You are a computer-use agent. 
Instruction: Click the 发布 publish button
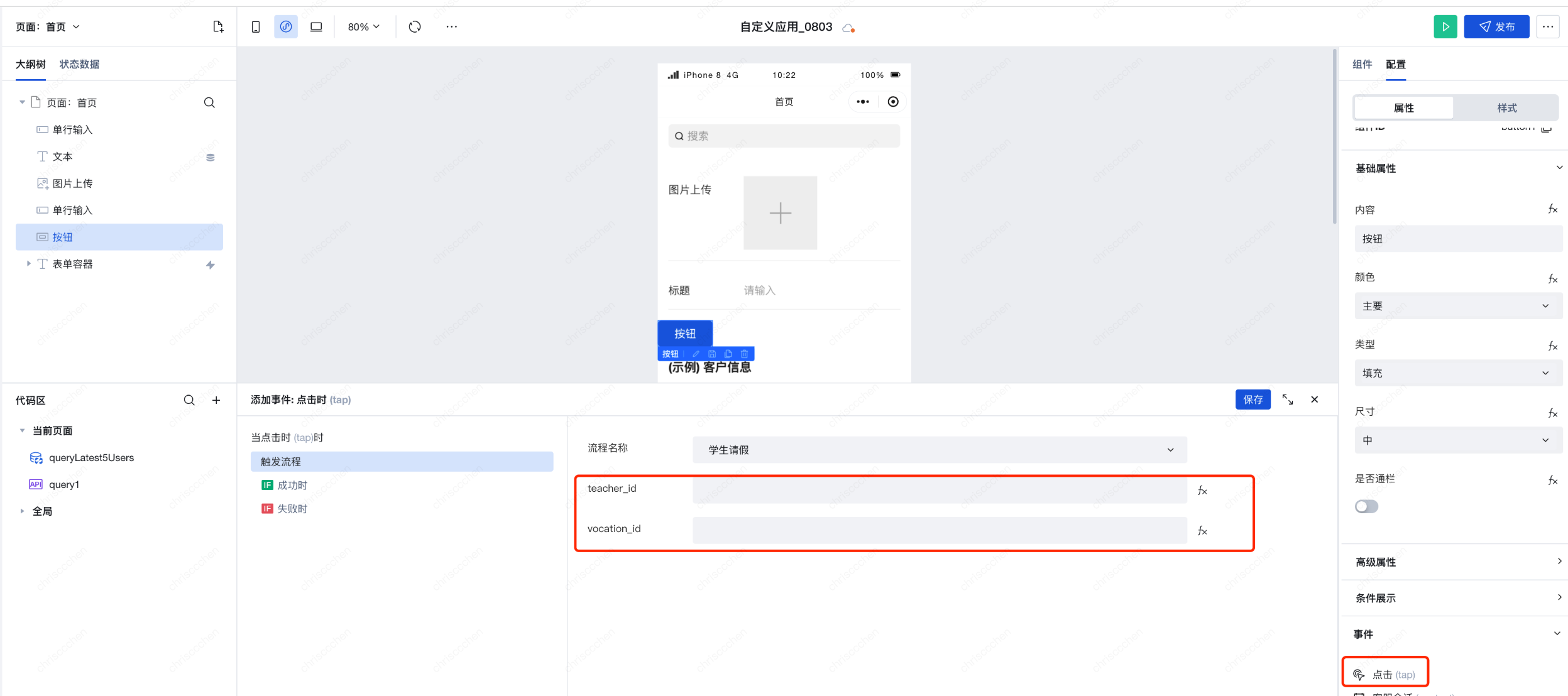[x=1496, y=26]
